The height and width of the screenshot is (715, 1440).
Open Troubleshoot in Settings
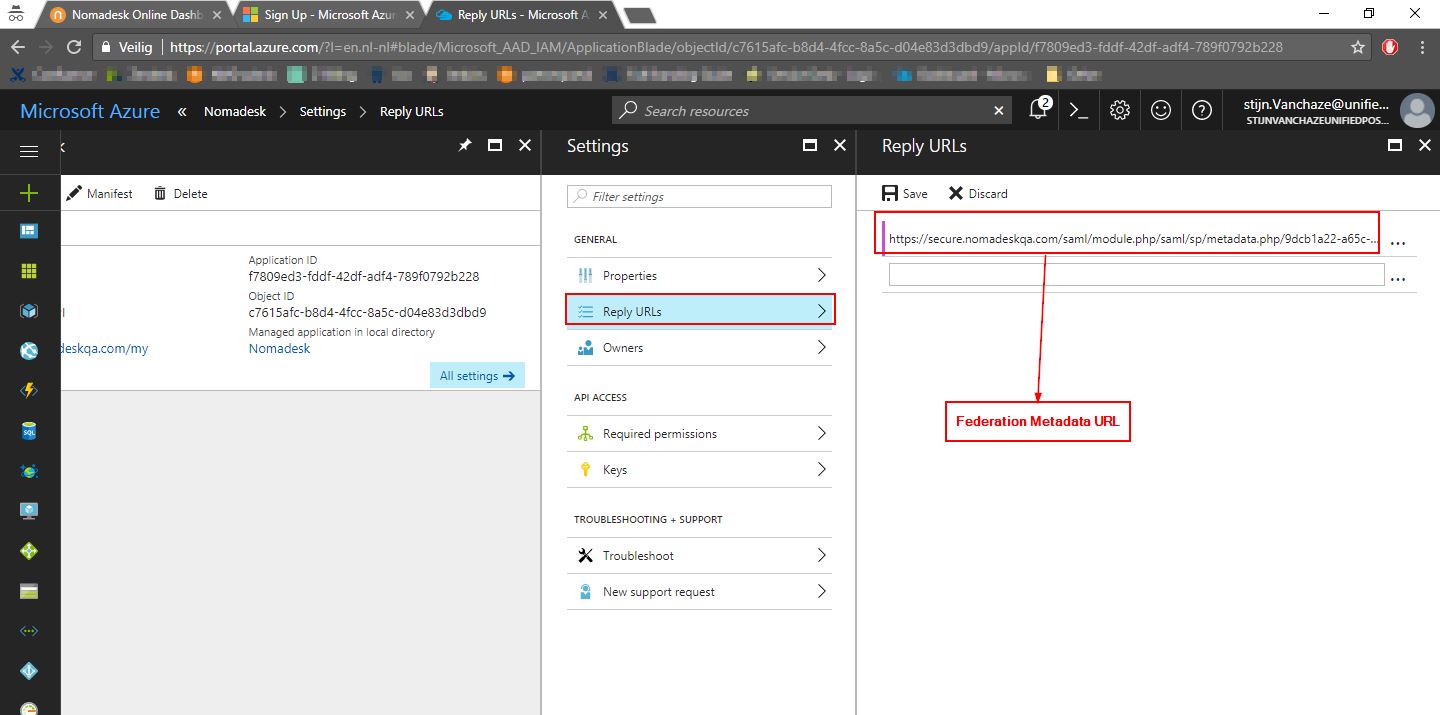pyautogui.click(x=699, y=555)
